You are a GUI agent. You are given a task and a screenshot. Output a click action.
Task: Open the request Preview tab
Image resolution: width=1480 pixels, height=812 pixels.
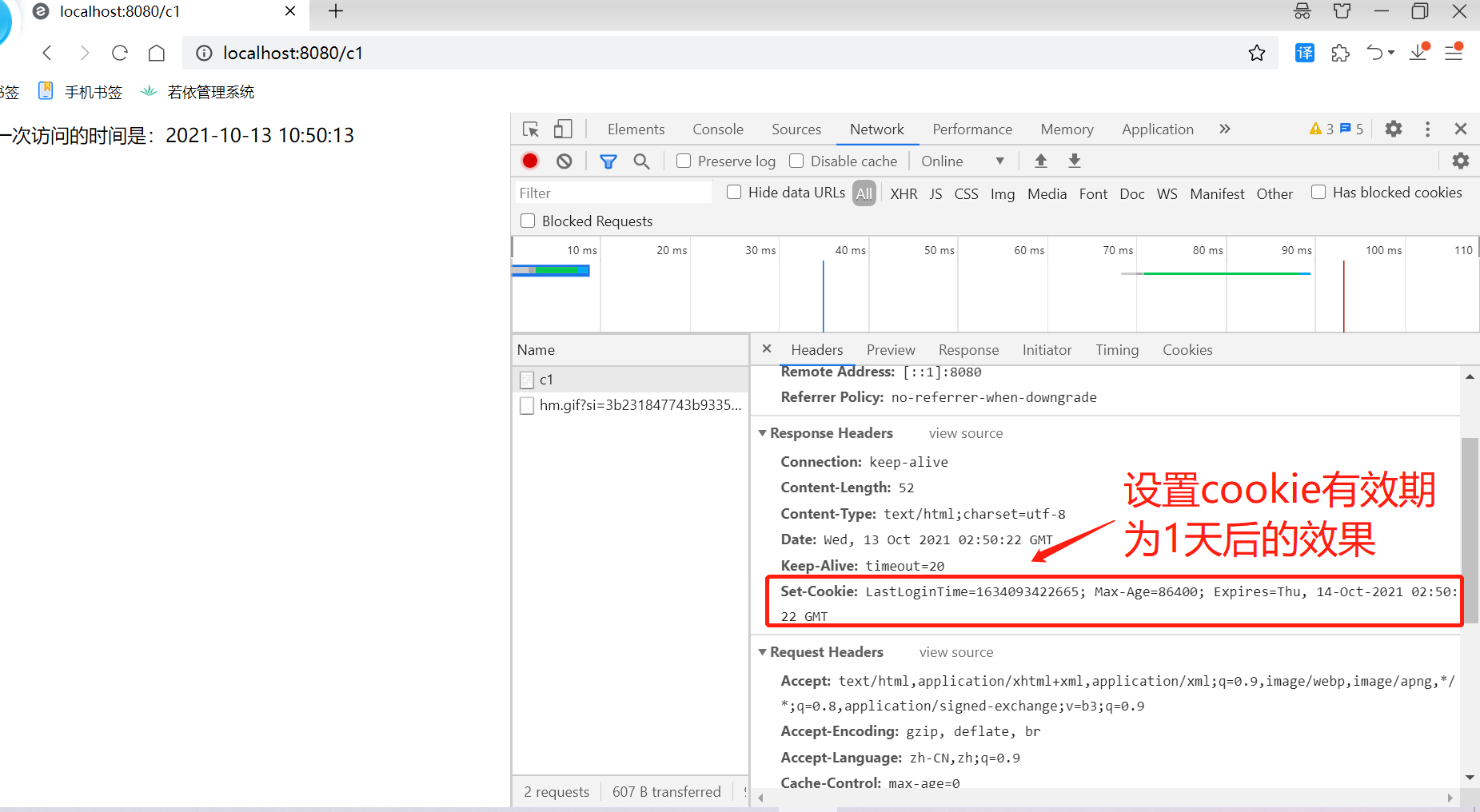coord(891,350)
